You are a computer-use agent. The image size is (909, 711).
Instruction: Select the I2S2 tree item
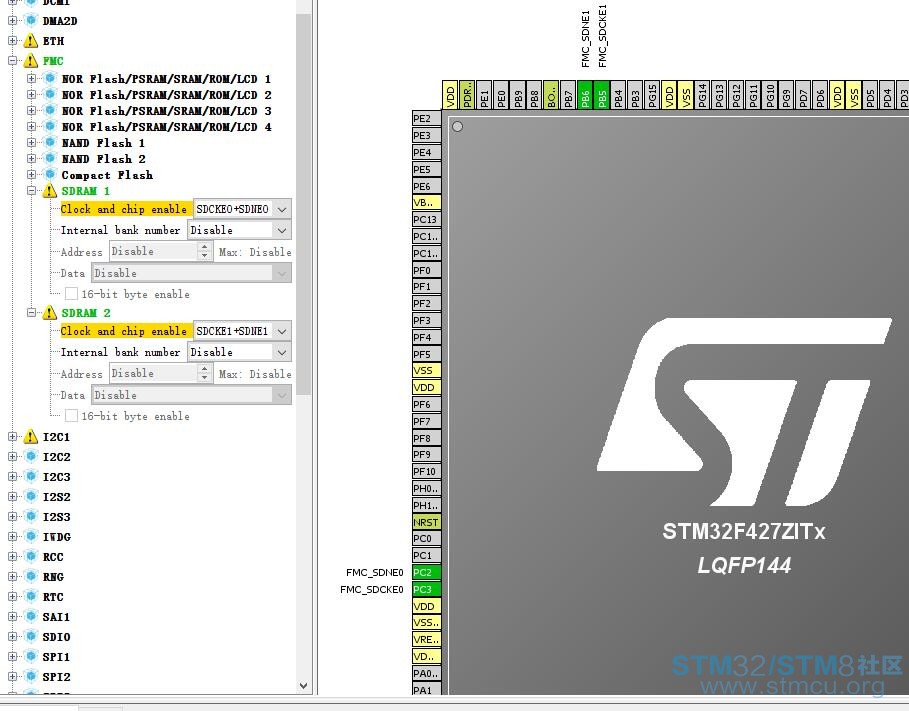pos(56,496)
